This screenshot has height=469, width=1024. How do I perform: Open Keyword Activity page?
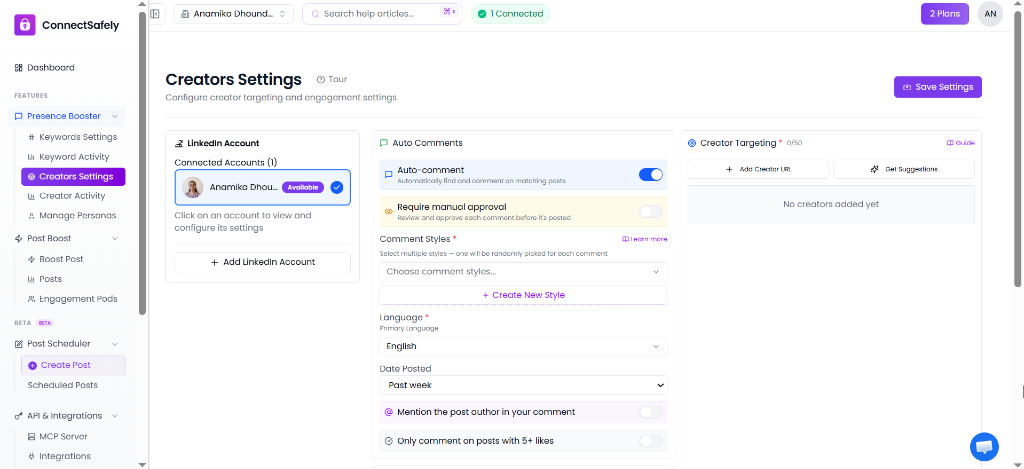(x=73, y=157)
